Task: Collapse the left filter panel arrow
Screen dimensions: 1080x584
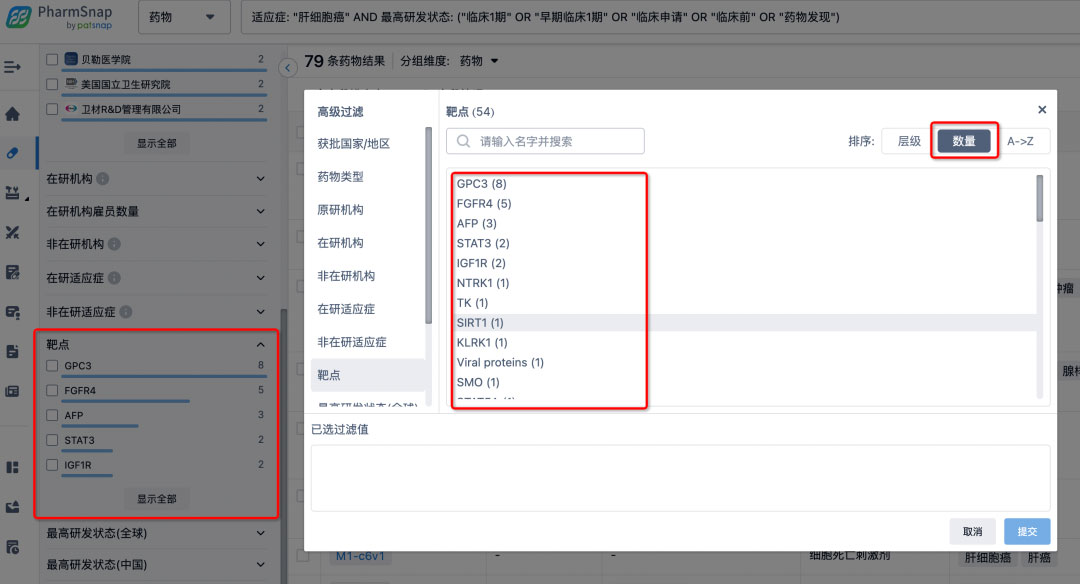Action: pyautogui.click(x=288, y=67)
